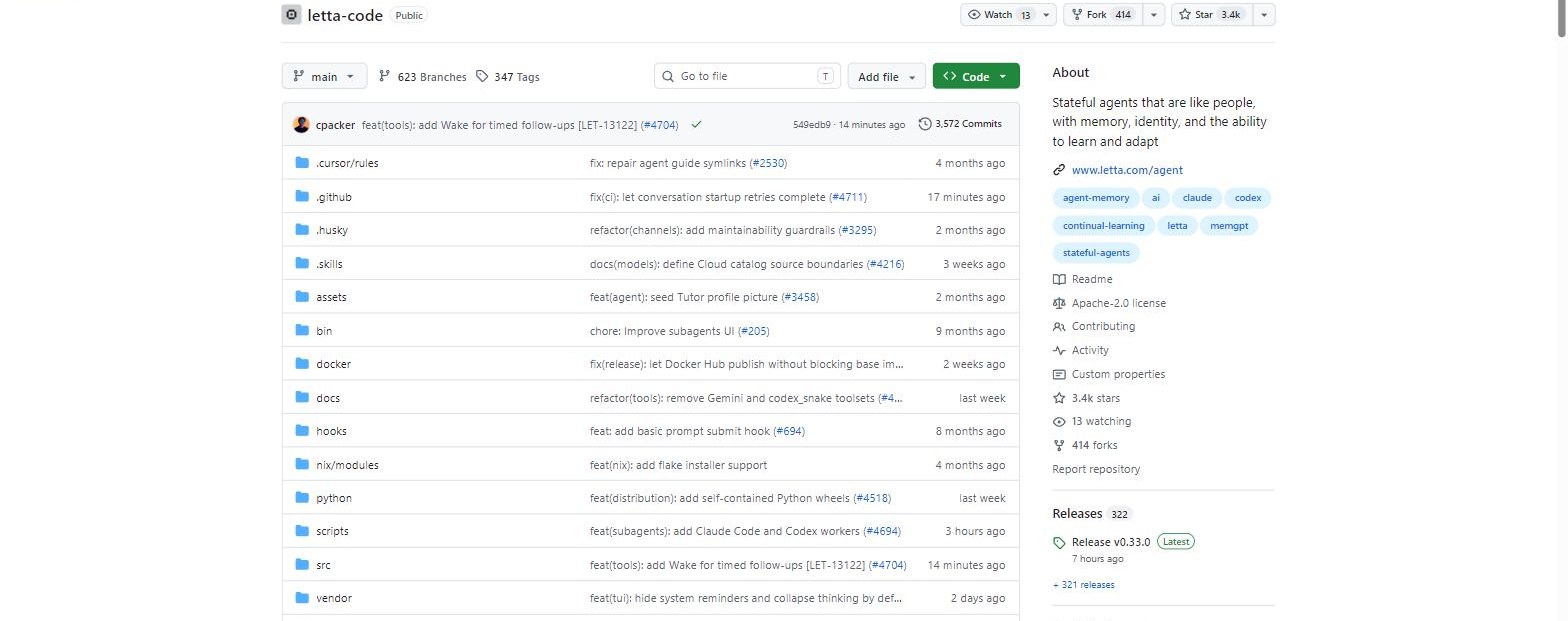Open the Star lists dropdown arrow
1568x621 pixels.
[1264, 15]
